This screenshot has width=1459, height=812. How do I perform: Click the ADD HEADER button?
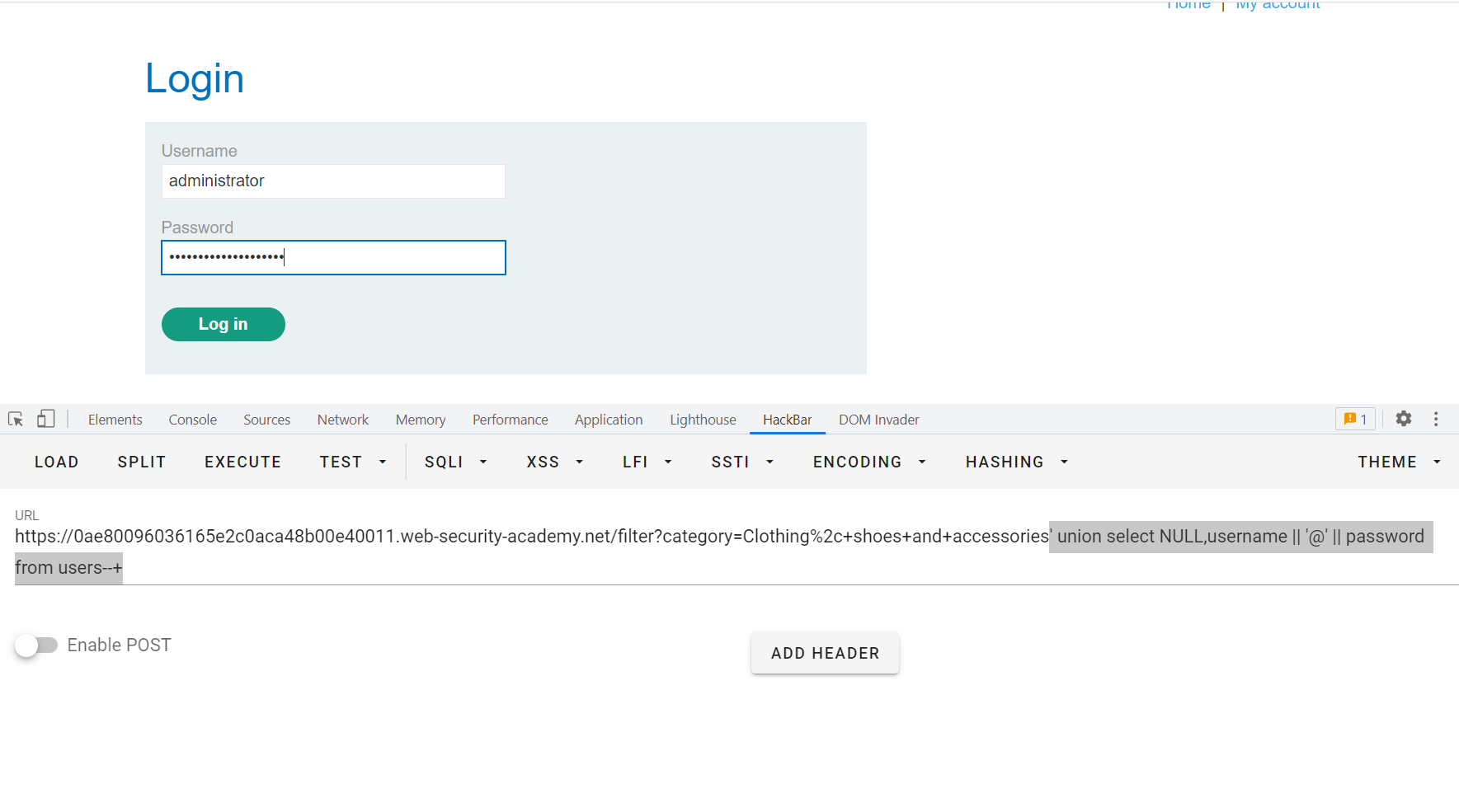click(826, 653)
